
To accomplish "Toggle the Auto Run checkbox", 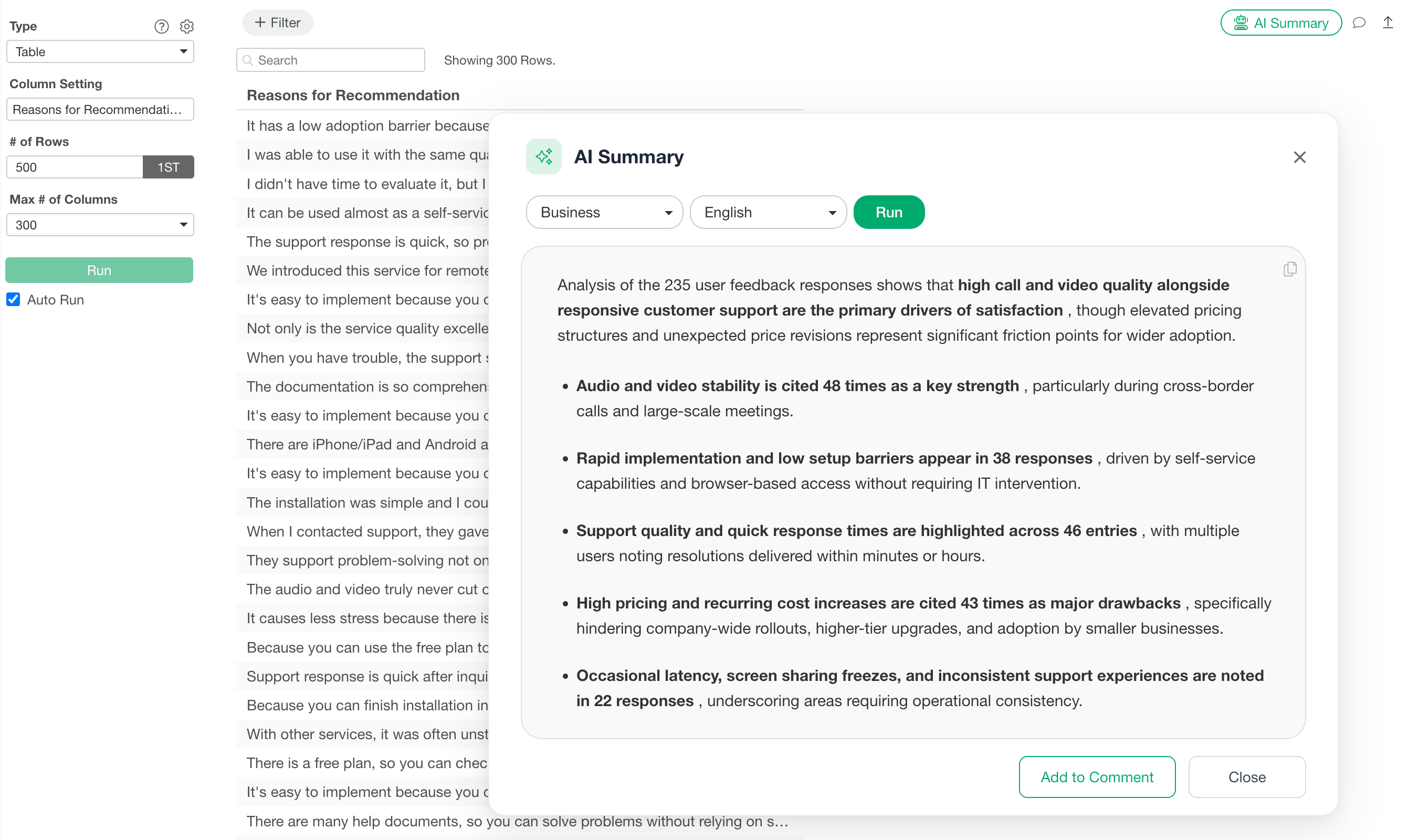I will [x=13, y=299].
